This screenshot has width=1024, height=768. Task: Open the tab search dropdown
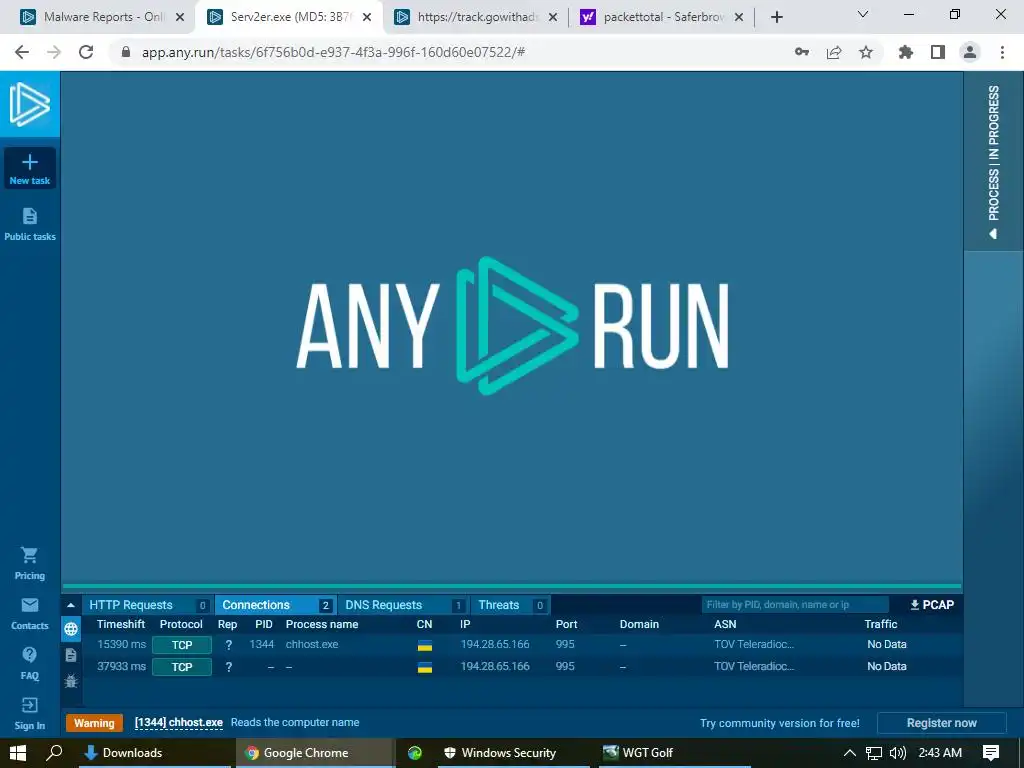coord(863,14)
